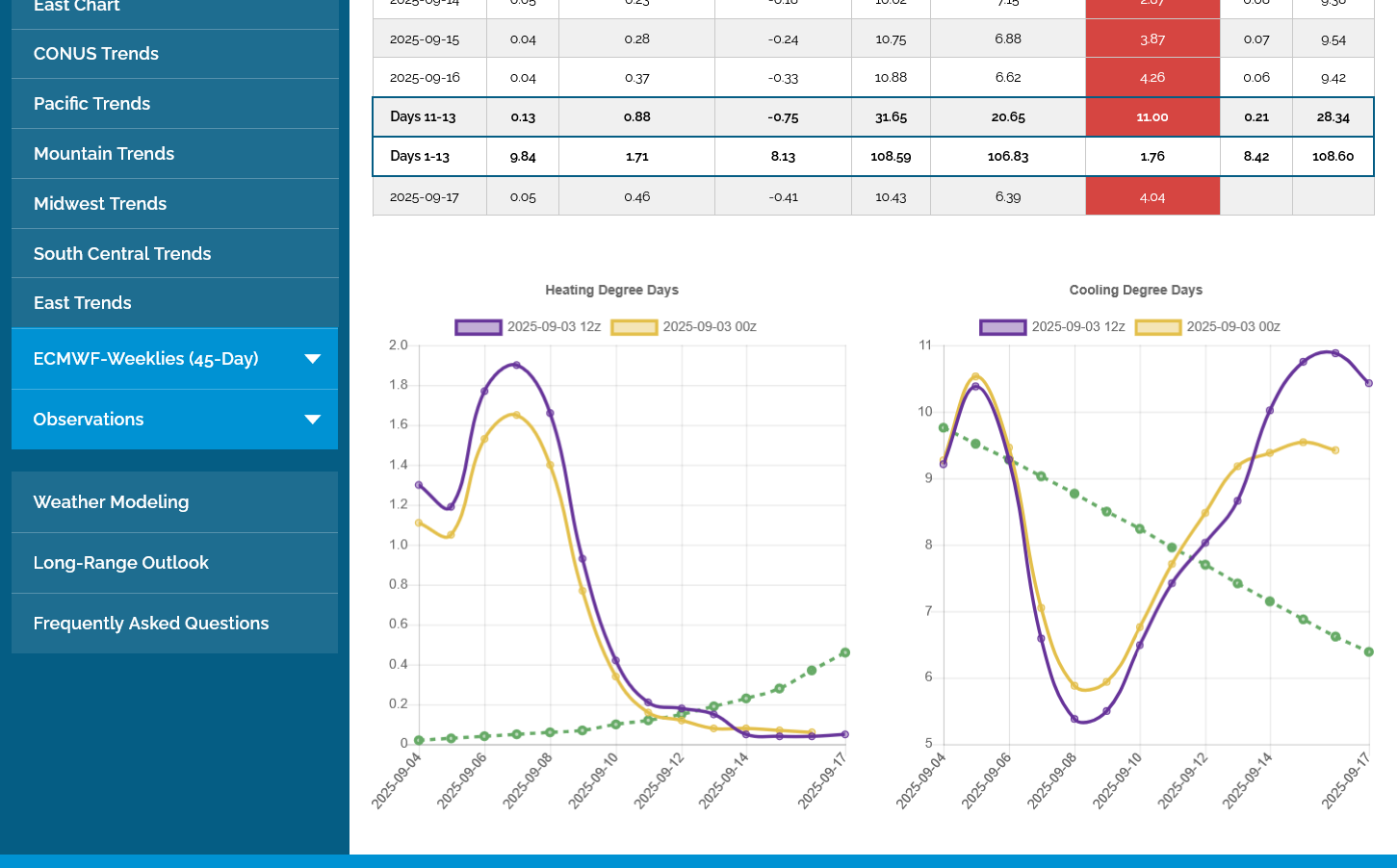Select the 2025-09-17 table row date

point(425,197)
